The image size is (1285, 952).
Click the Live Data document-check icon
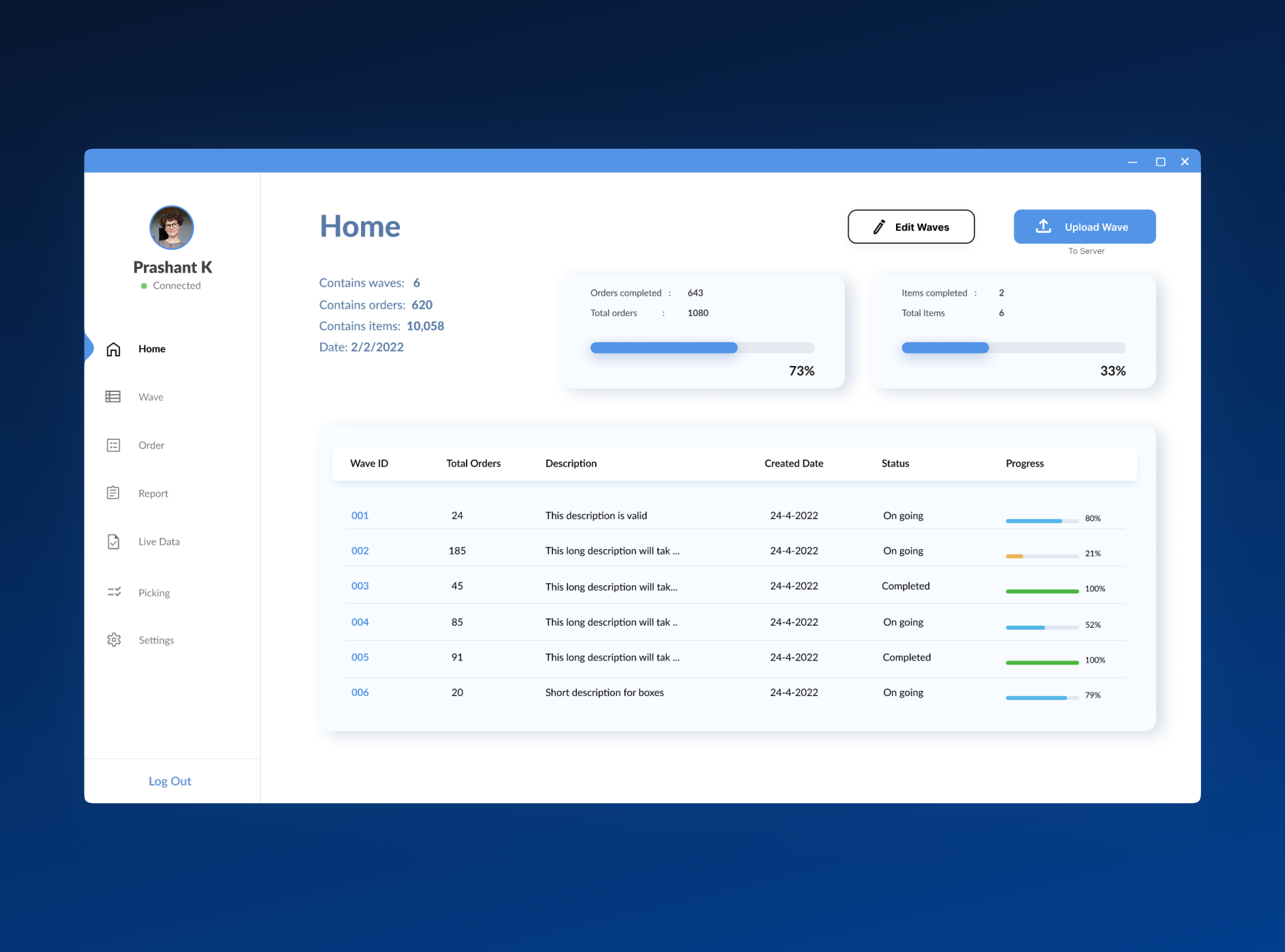[114, 542]
